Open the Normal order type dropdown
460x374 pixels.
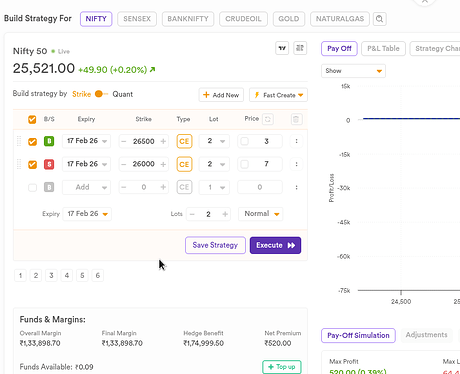pyautogui.click(x=261, y=214)
